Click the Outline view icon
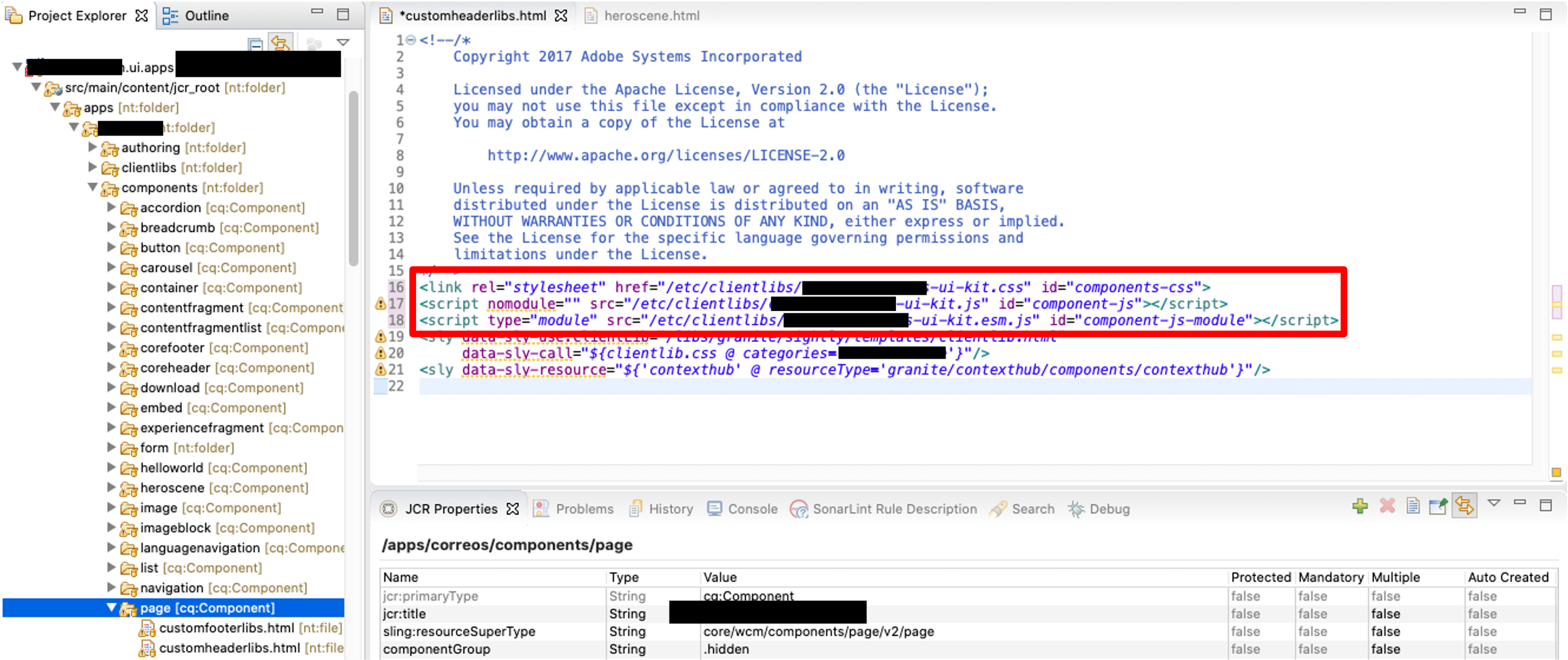The image size is (1568, 660). point(171,15)
